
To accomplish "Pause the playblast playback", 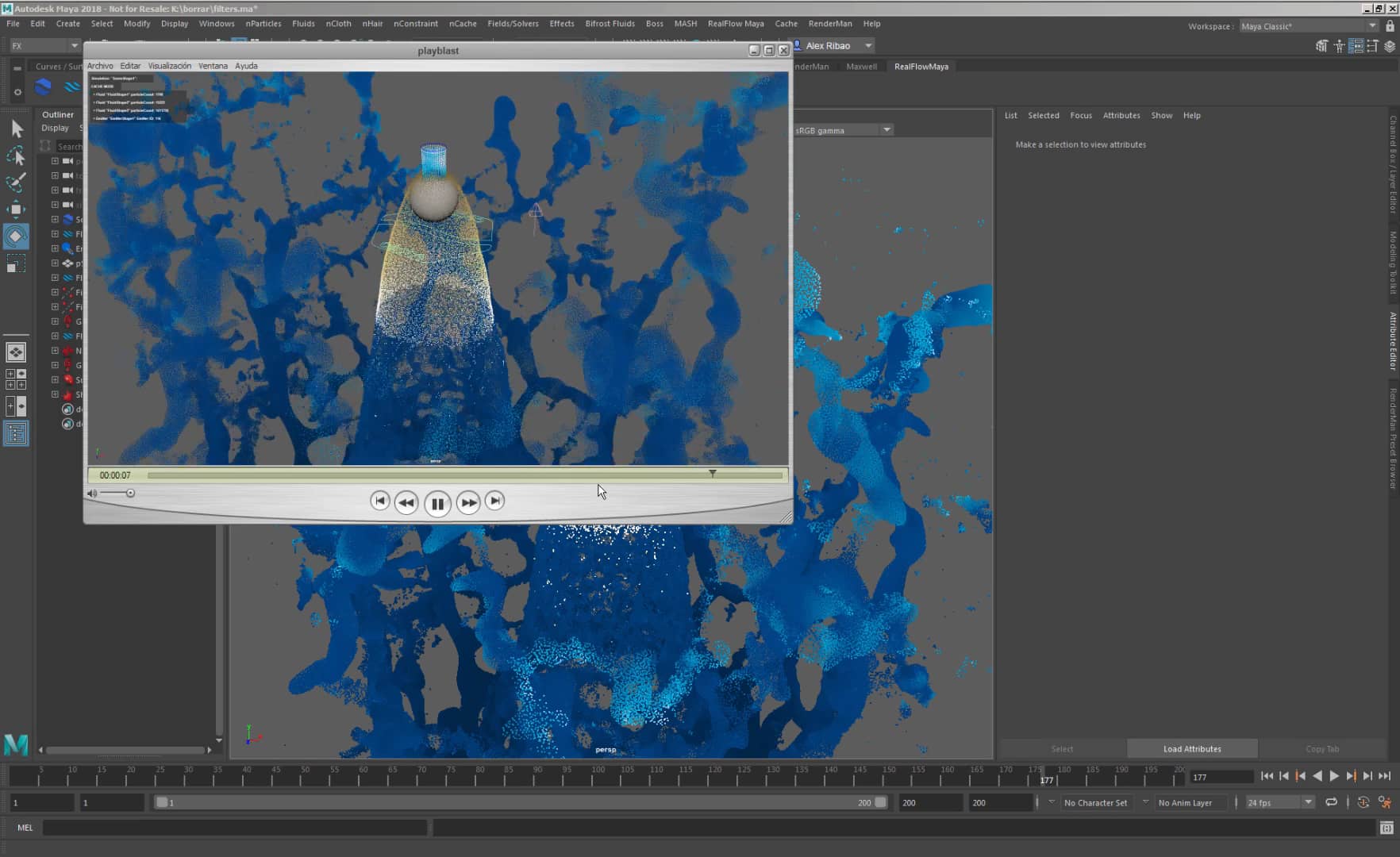I will coord(437,502).
